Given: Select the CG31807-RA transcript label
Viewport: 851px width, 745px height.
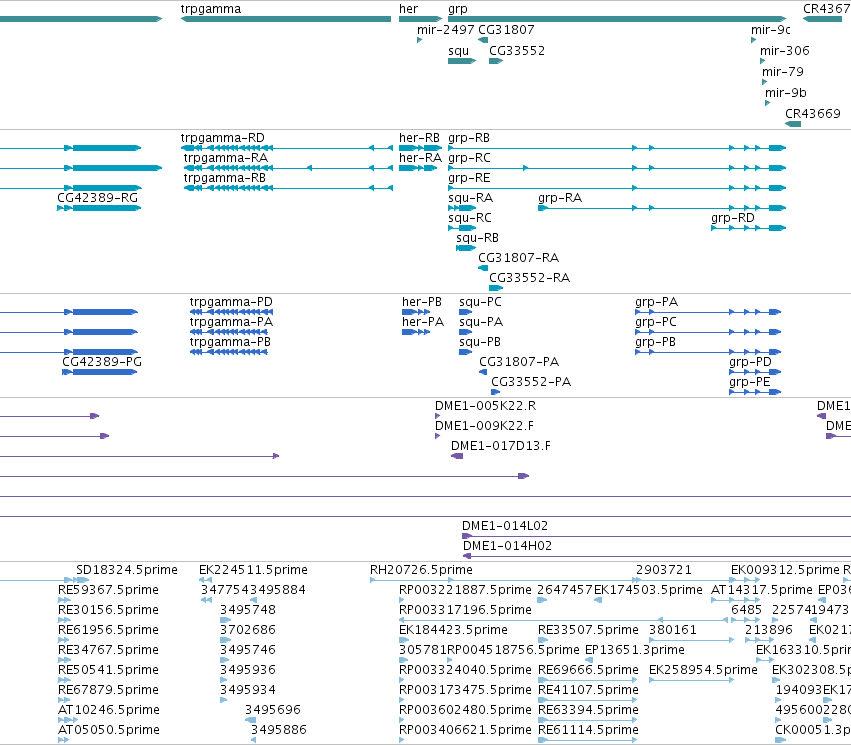Looking at the screenshot, I should (x=518, y=258).
